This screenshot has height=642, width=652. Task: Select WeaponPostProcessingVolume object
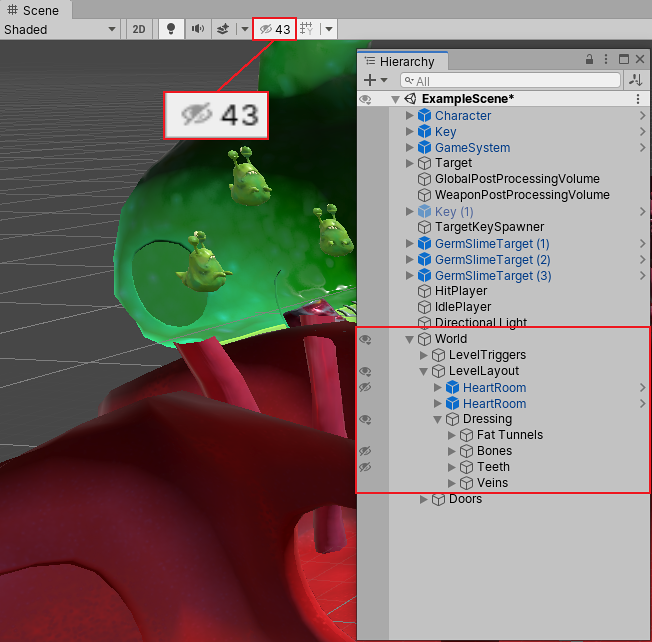522,195
